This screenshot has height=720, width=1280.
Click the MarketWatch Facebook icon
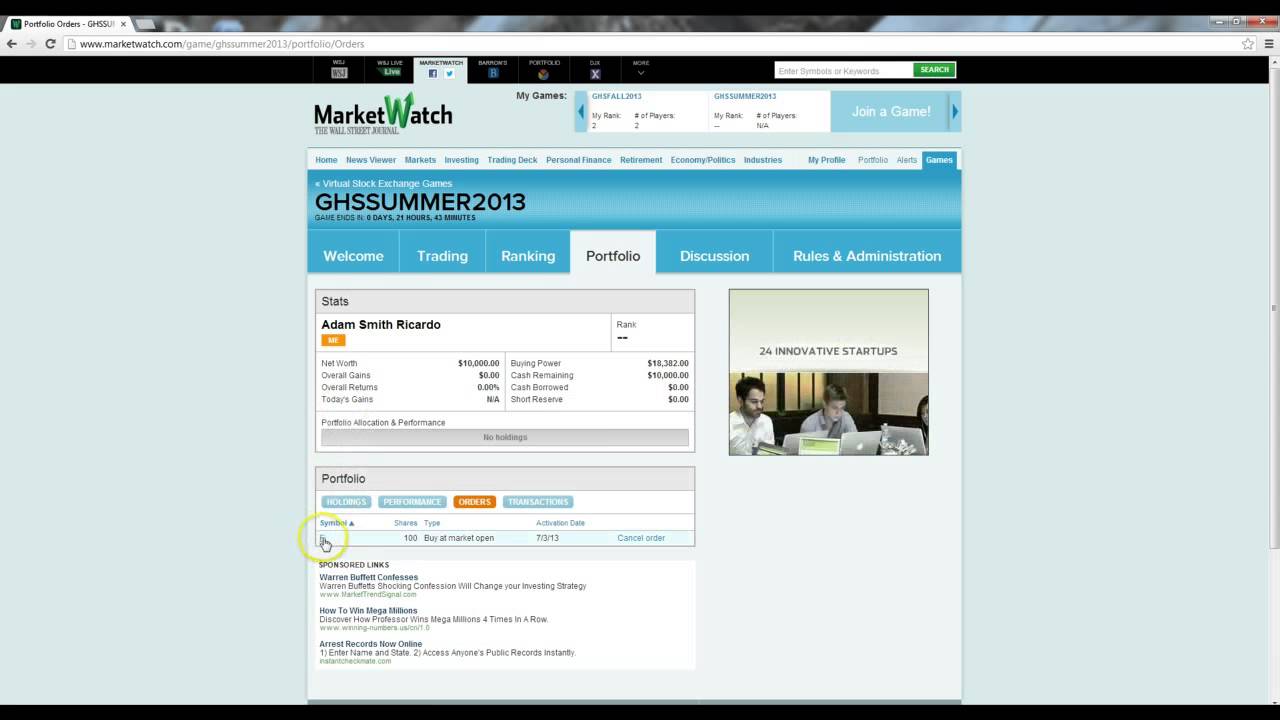click(433, 73)
